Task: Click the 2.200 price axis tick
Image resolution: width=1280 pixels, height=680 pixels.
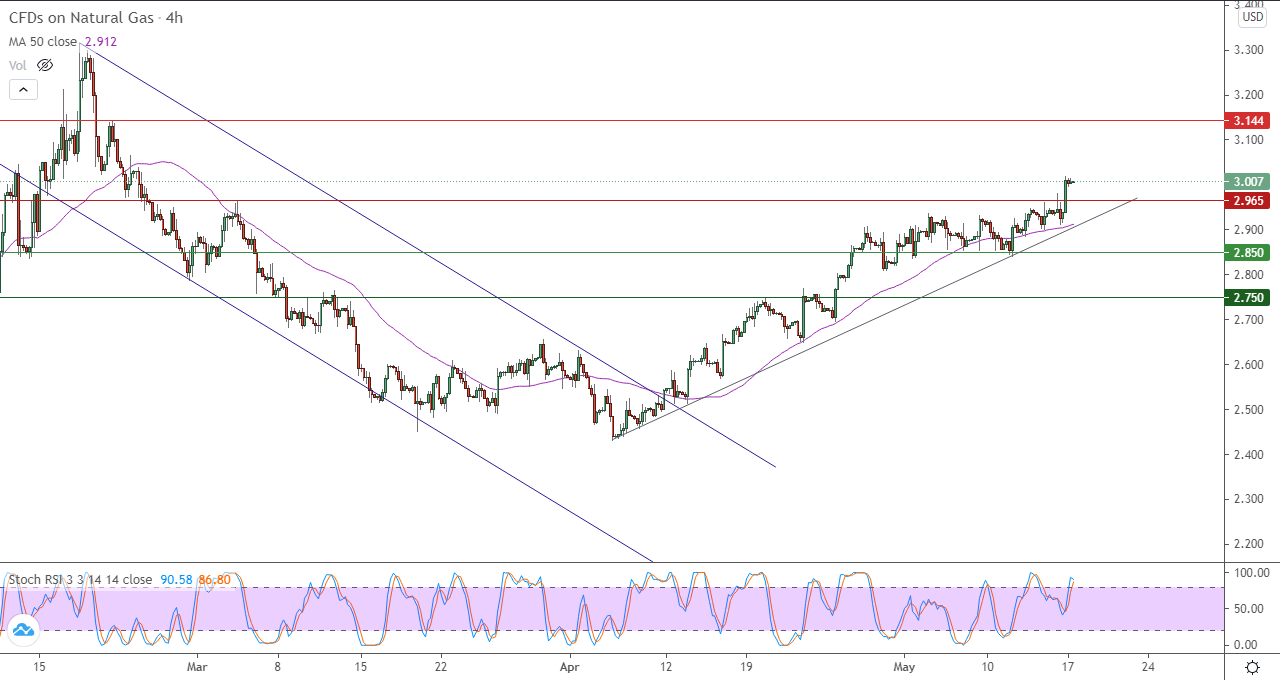Action: tap(1249, 543)
